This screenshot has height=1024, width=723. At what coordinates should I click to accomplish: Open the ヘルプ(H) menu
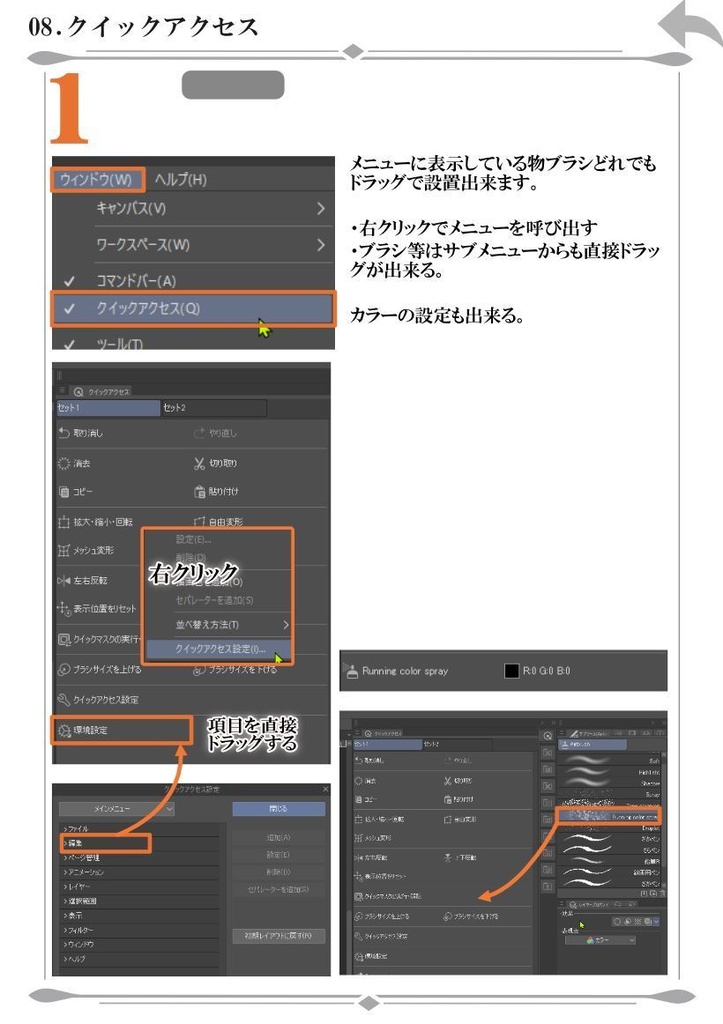(181, 180)
